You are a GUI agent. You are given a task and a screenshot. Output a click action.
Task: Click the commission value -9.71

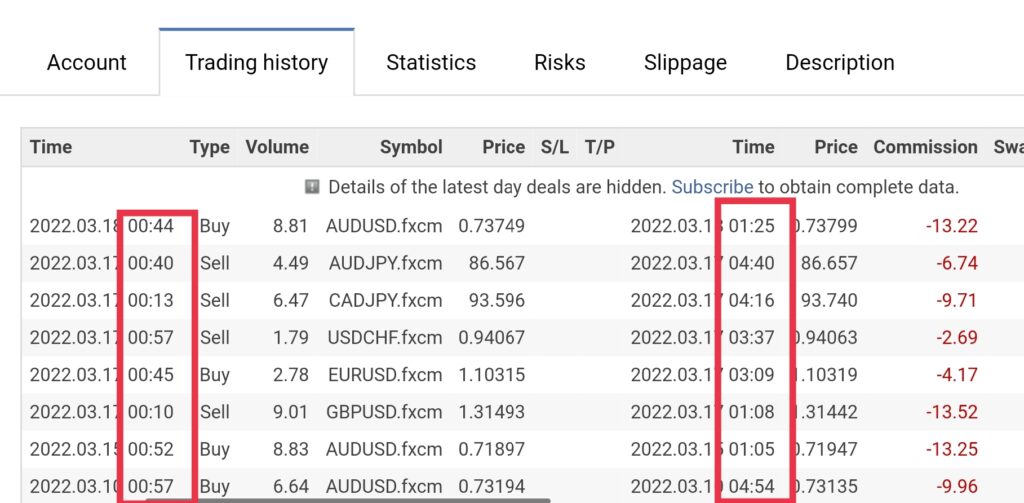(957, 300)
